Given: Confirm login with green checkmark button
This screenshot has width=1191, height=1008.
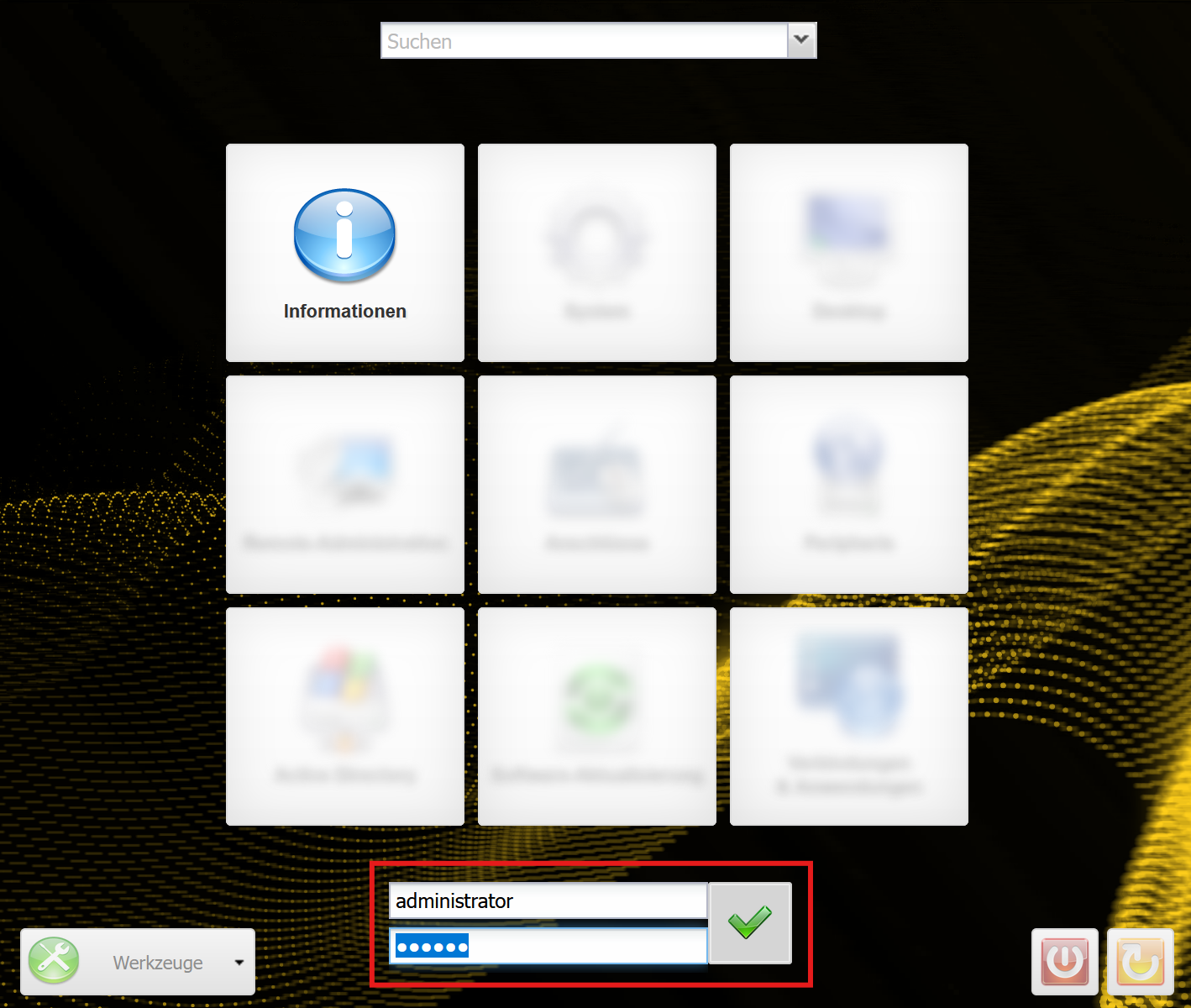Looking at the screenshot, I should (750, 922).
